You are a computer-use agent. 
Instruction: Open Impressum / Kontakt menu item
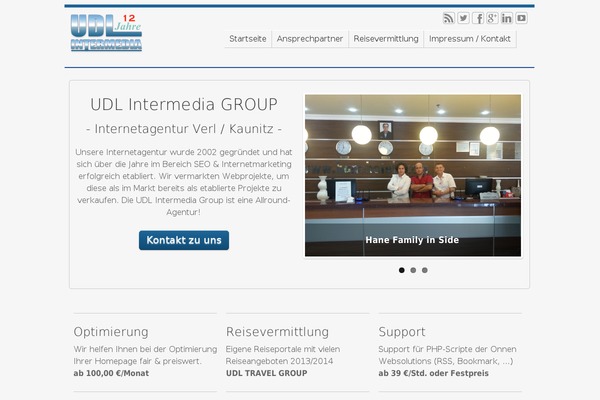point(470,39)
